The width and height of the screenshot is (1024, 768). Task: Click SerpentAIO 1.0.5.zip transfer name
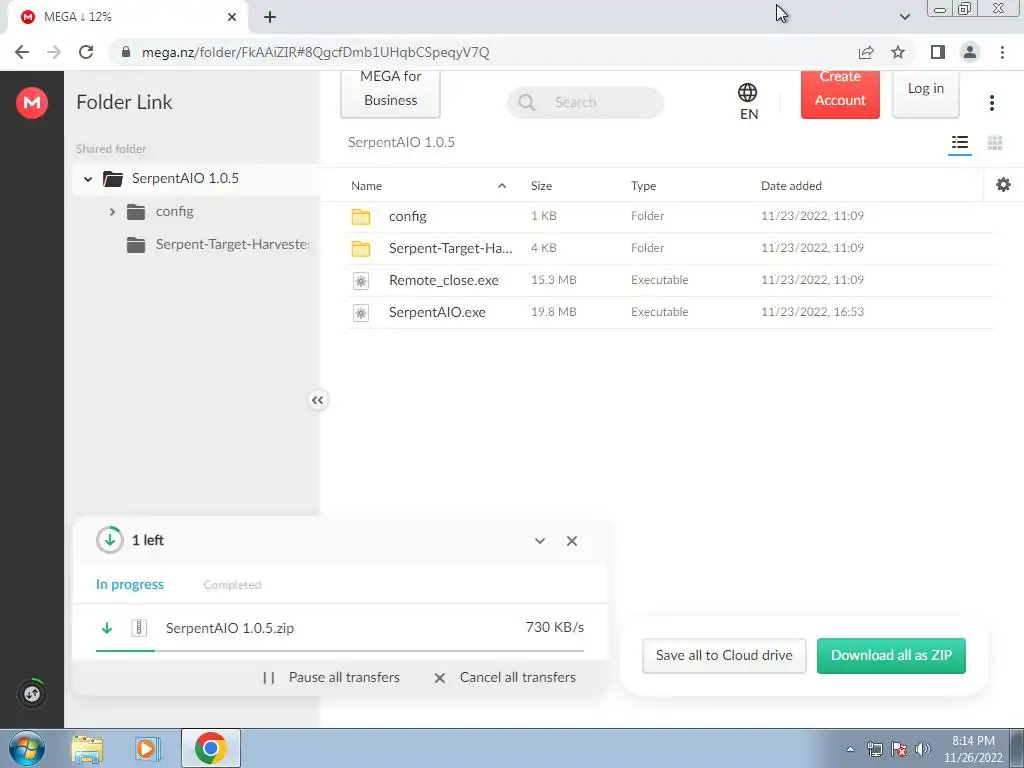click(230, 628)
